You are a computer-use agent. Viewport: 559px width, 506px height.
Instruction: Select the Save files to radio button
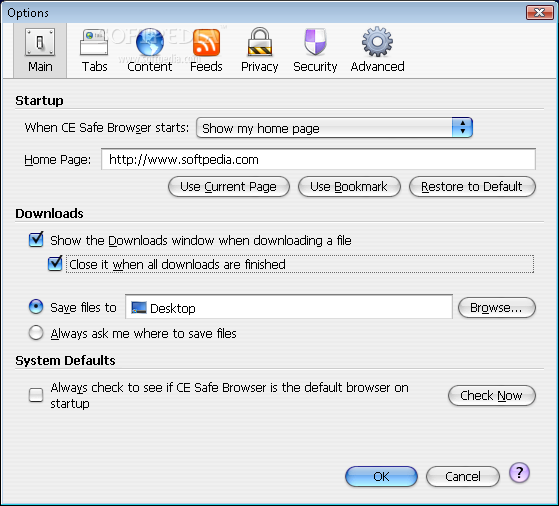tap(36, 307)
